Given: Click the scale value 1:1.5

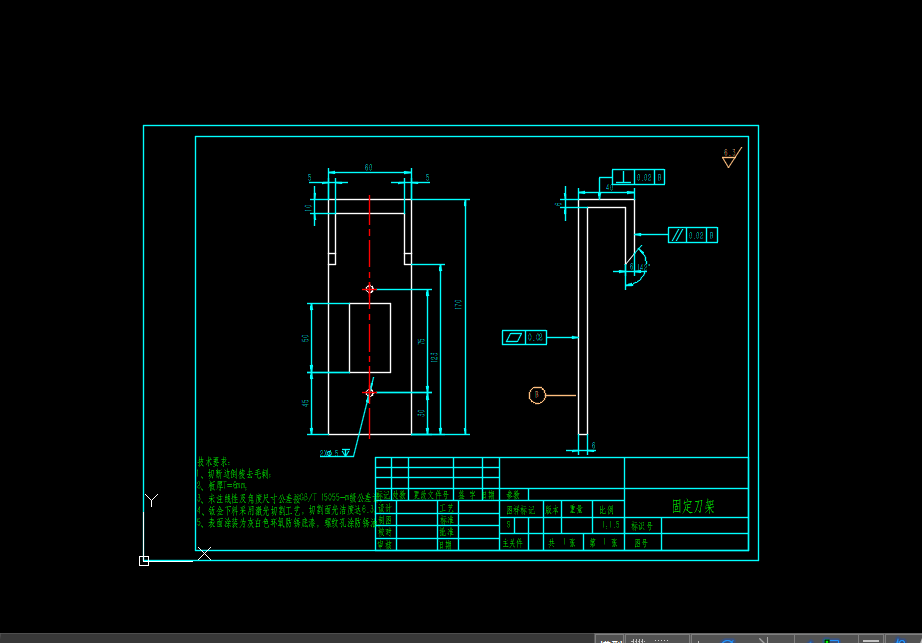Looking at the screenshot, I should pos(610,525).
